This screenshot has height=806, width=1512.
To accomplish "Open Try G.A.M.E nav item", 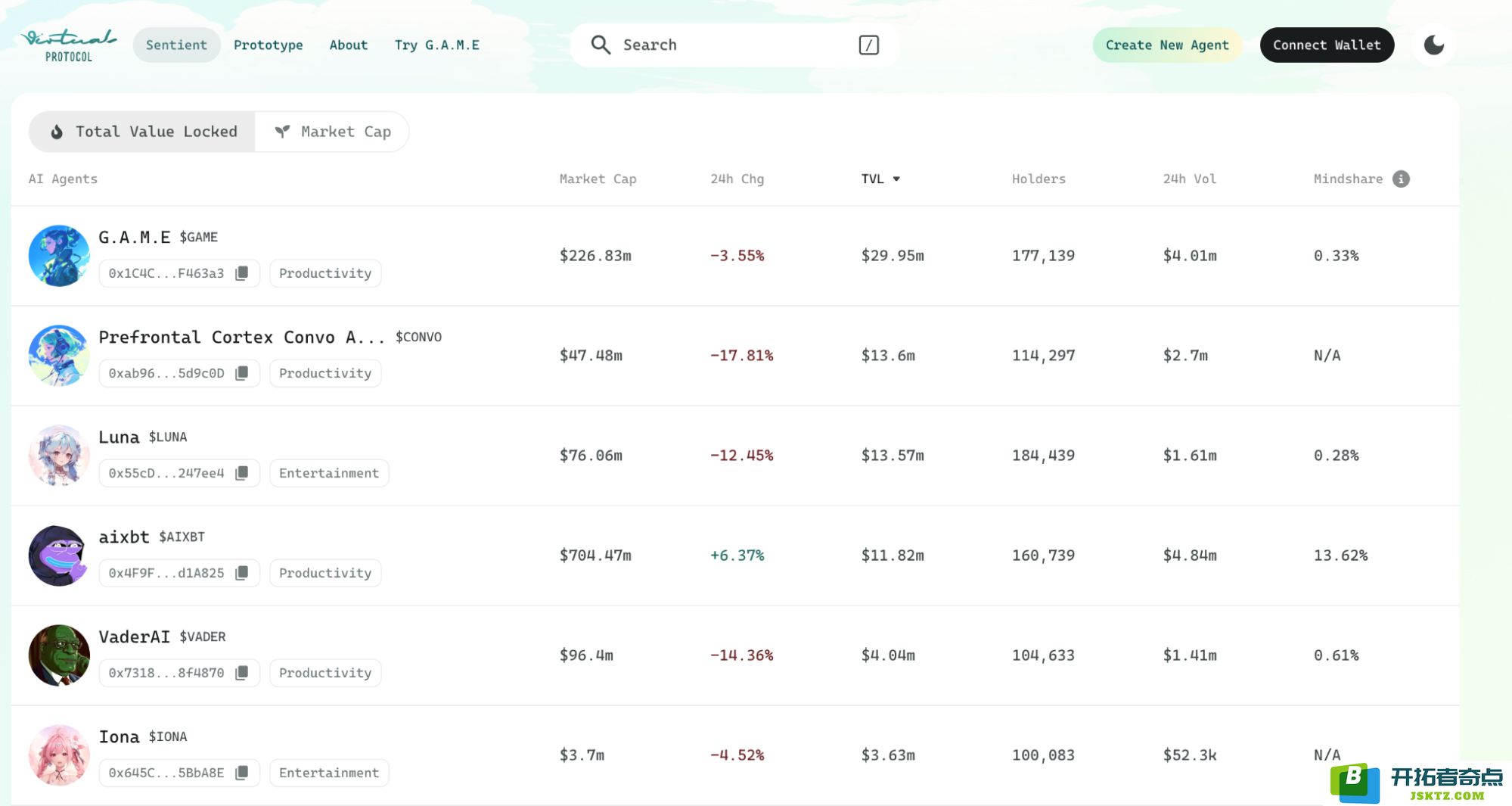I will point(436,45).
